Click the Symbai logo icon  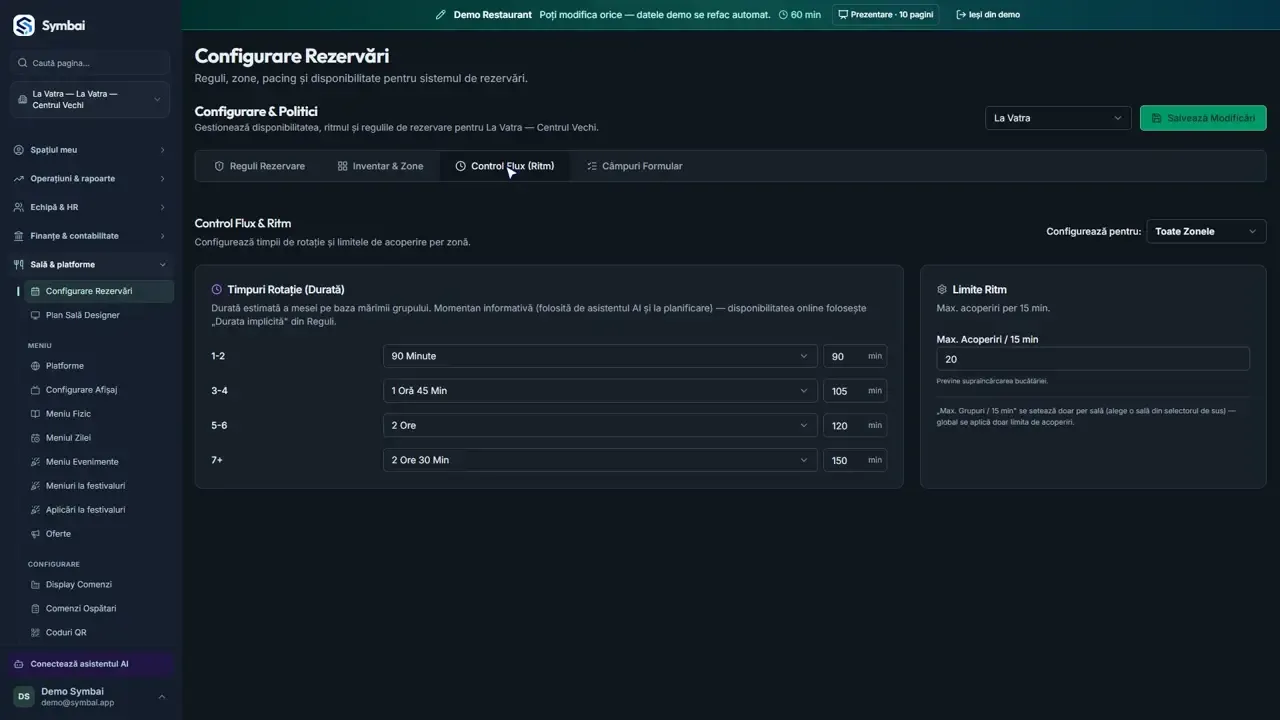[23, 25]
